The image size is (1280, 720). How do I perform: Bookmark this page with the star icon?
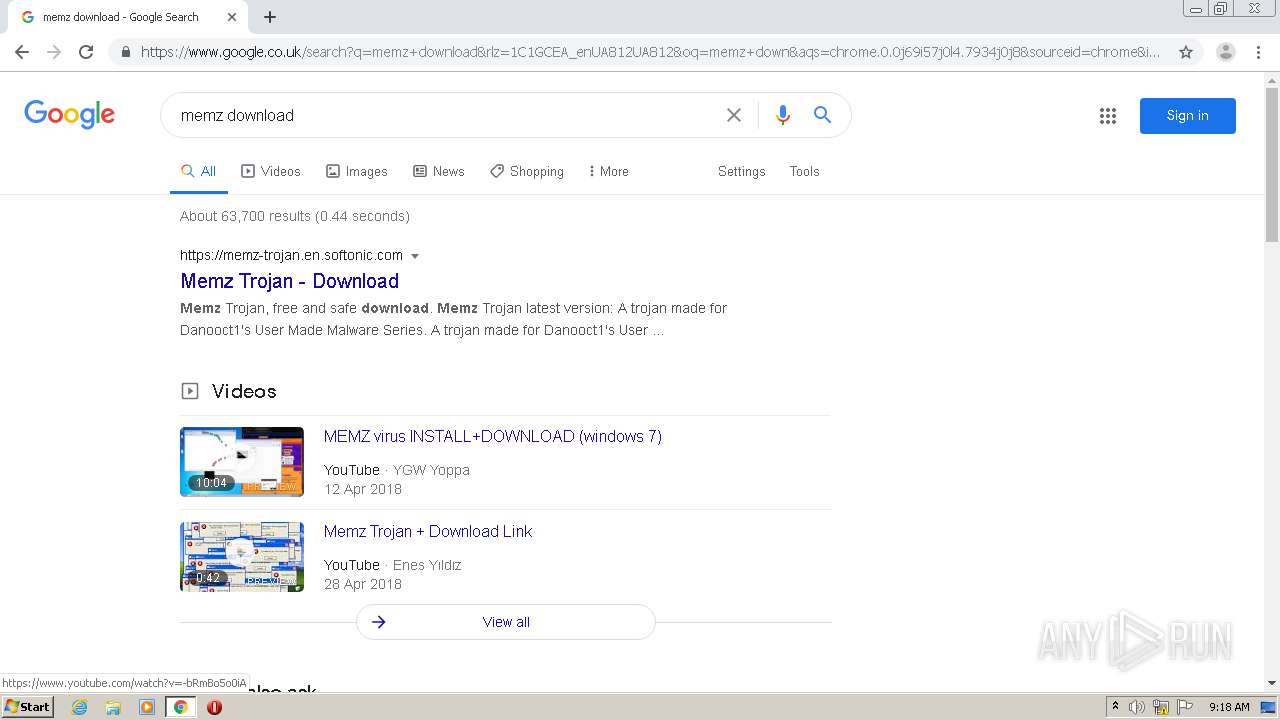(1186, 52)
